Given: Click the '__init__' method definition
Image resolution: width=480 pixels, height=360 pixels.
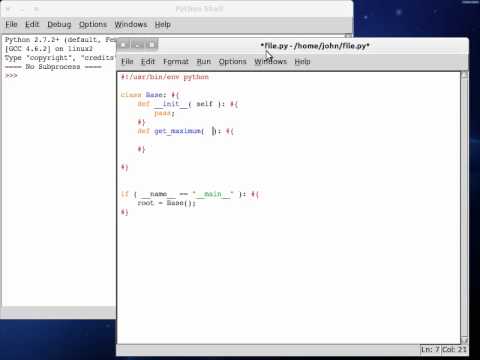Looking at the screenshot, I should pos(188,104).
